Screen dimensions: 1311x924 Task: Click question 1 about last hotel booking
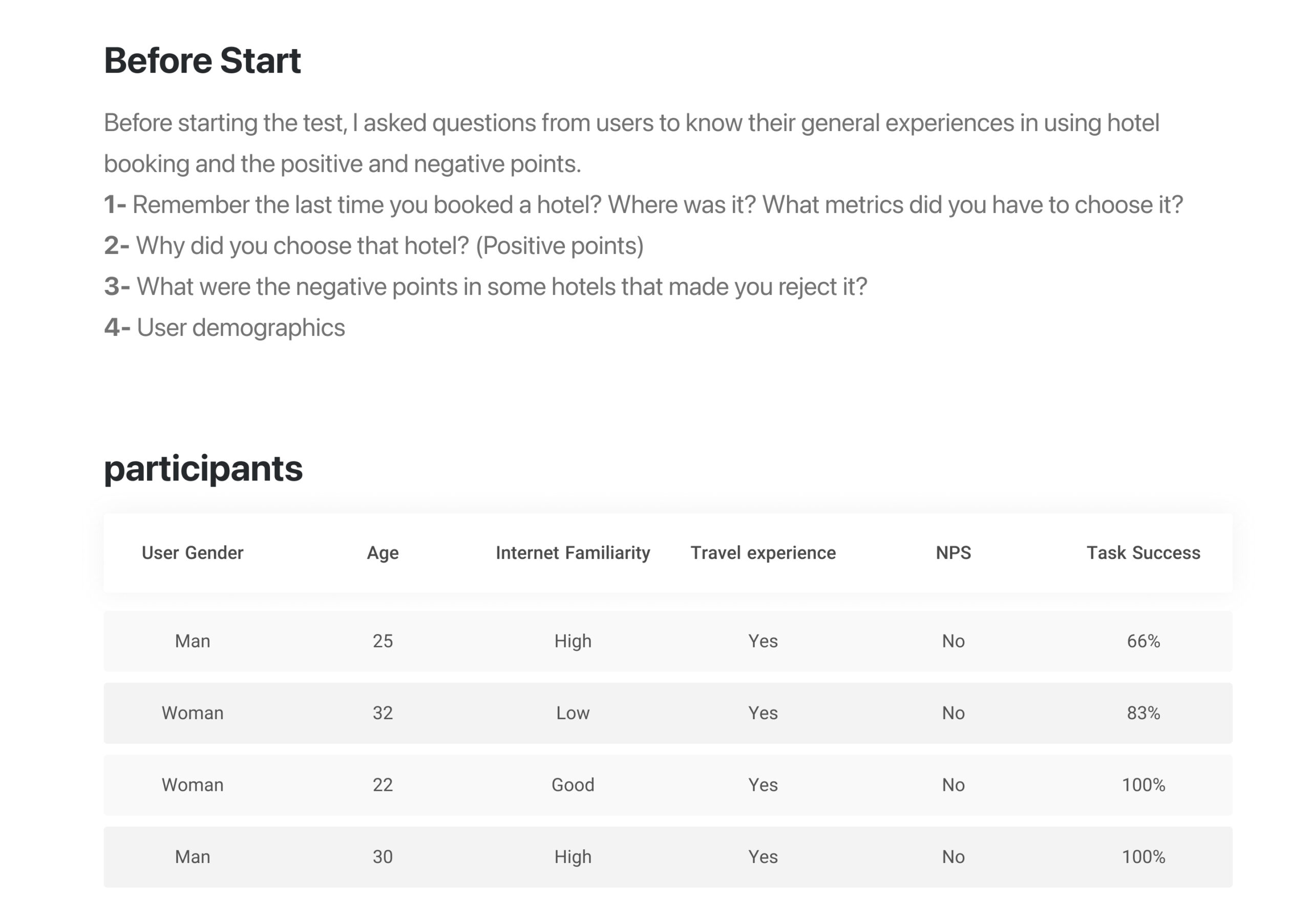644,204
